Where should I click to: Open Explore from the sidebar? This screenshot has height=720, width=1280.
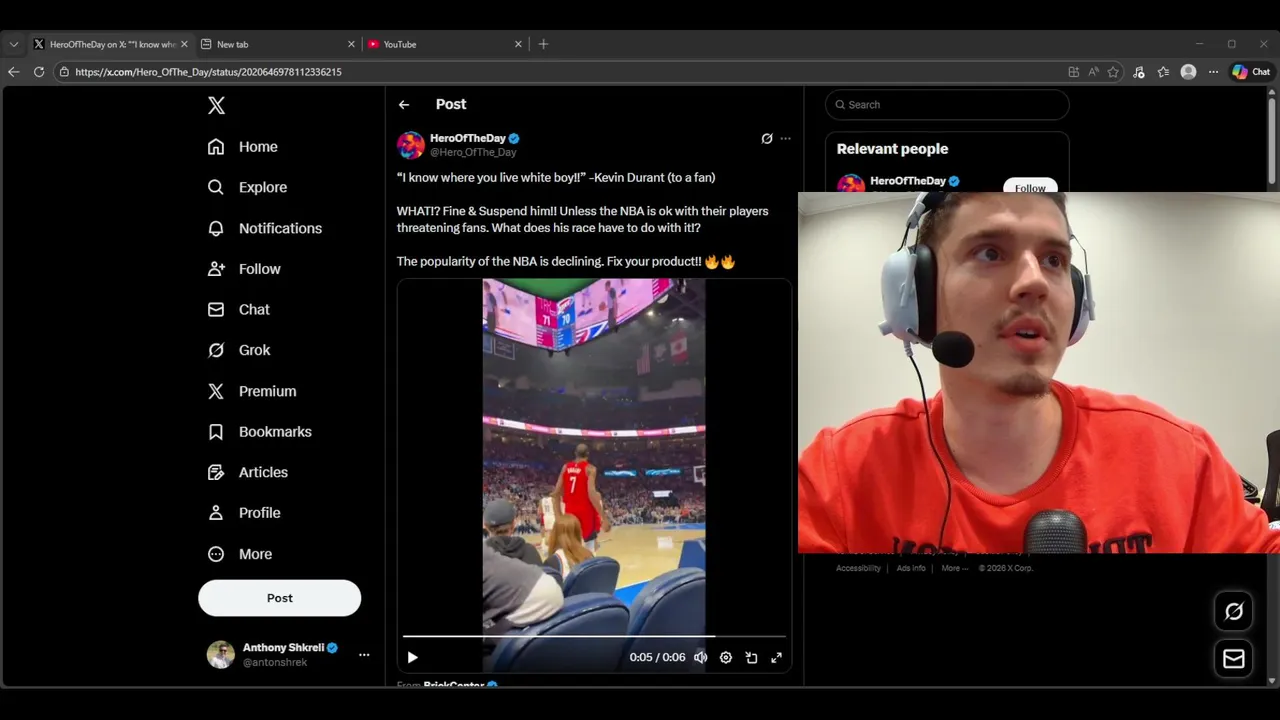[x=247, y=187]
